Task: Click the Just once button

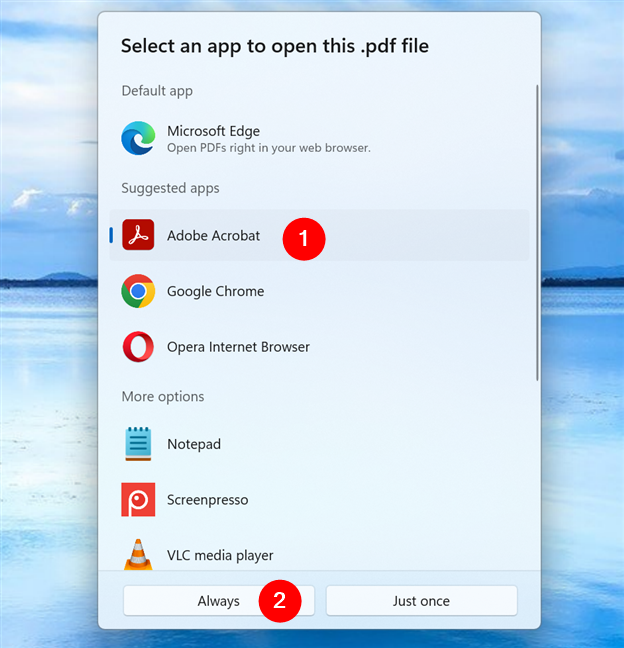Action: [422, 600]
